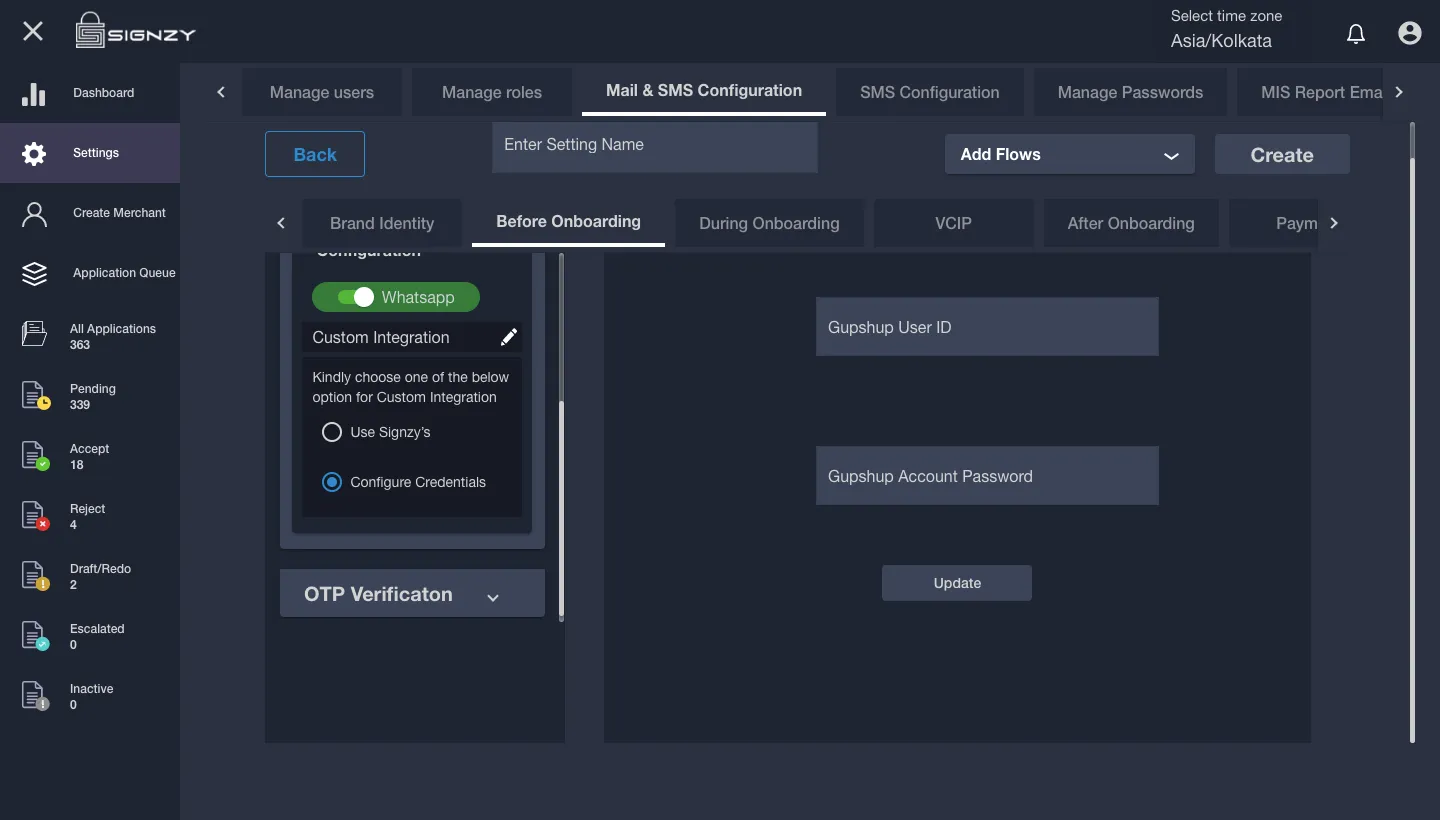Click the Accept document icon
The height and width of the screenshot is (820, 1440).
coord(35,455)
